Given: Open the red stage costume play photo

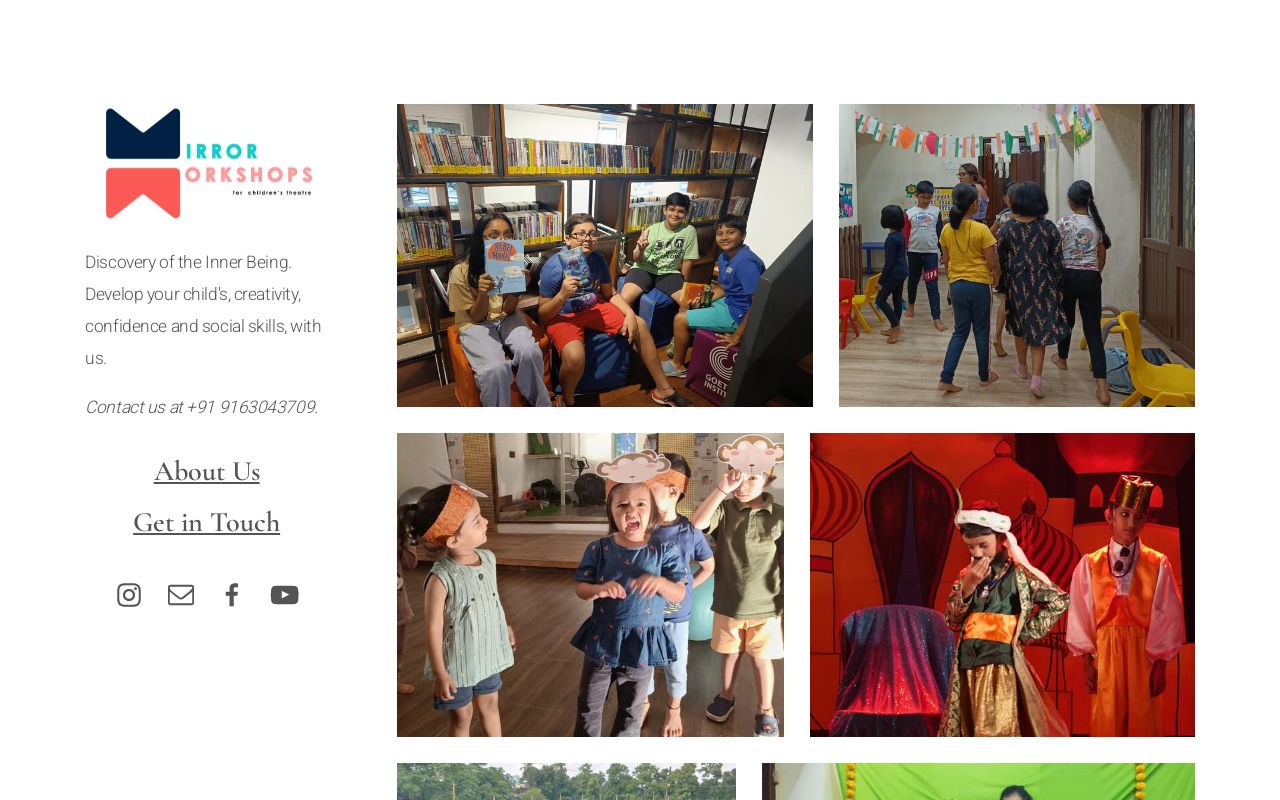Looking at the screenshot, I should [x=1002, y=585].
